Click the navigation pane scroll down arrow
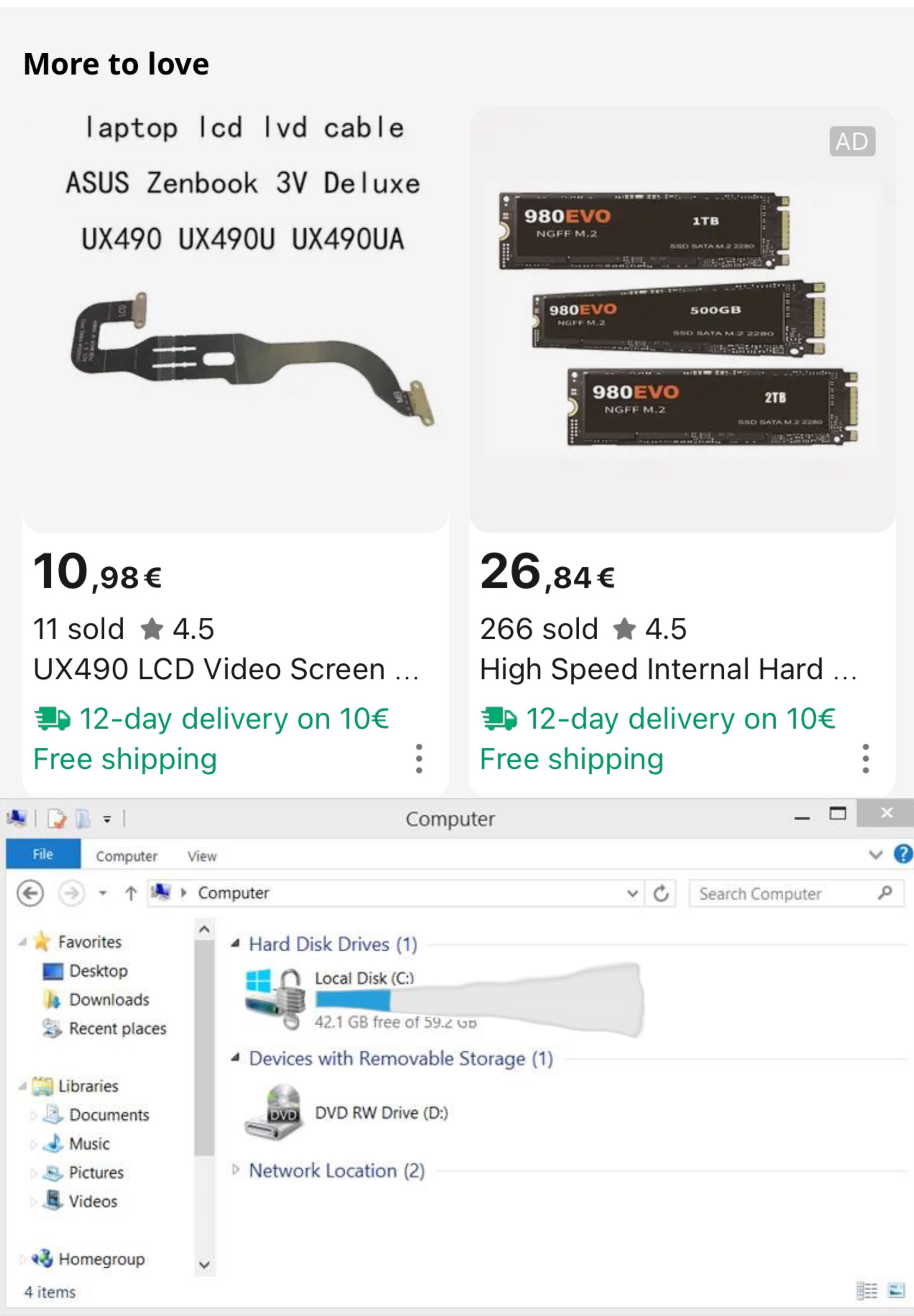 [204, 1264]
